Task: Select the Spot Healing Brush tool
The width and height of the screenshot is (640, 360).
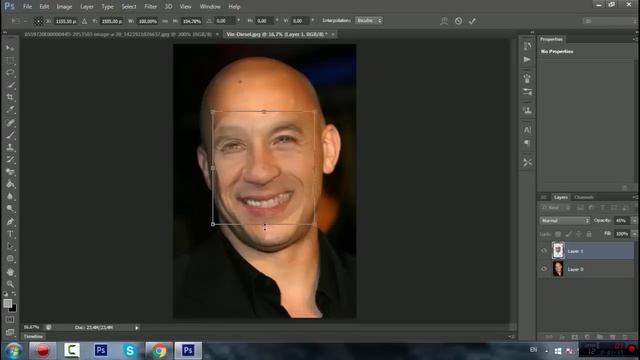Action: (x=10, y=122)
